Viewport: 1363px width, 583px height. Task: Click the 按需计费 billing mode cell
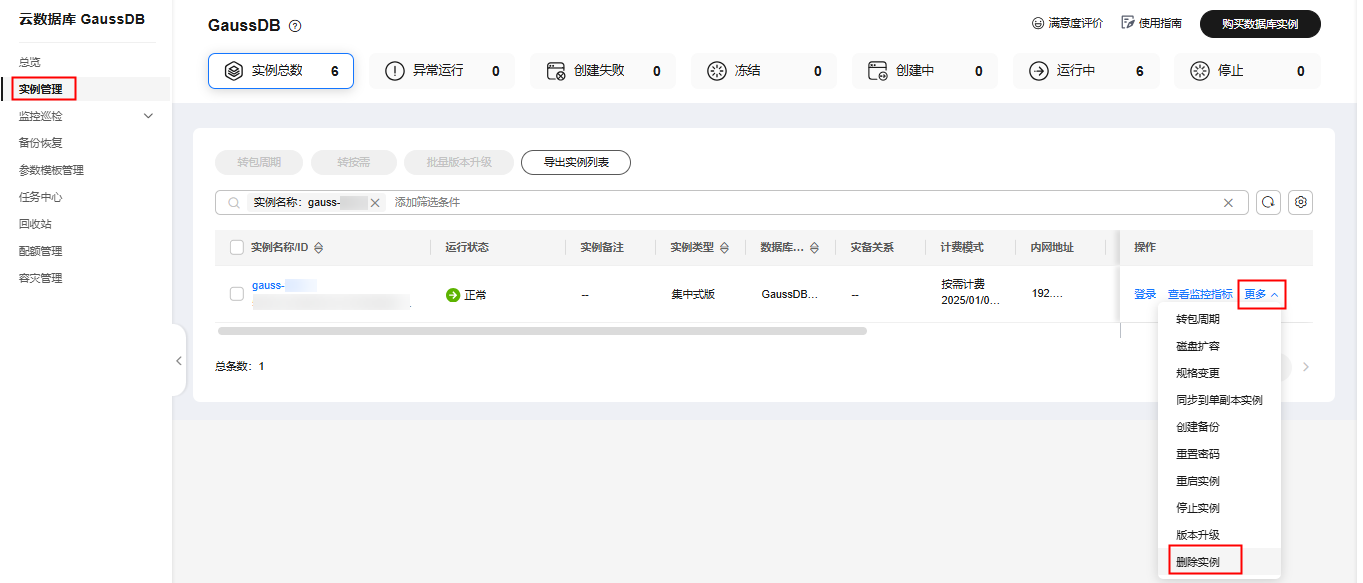[x=963, y=284]
